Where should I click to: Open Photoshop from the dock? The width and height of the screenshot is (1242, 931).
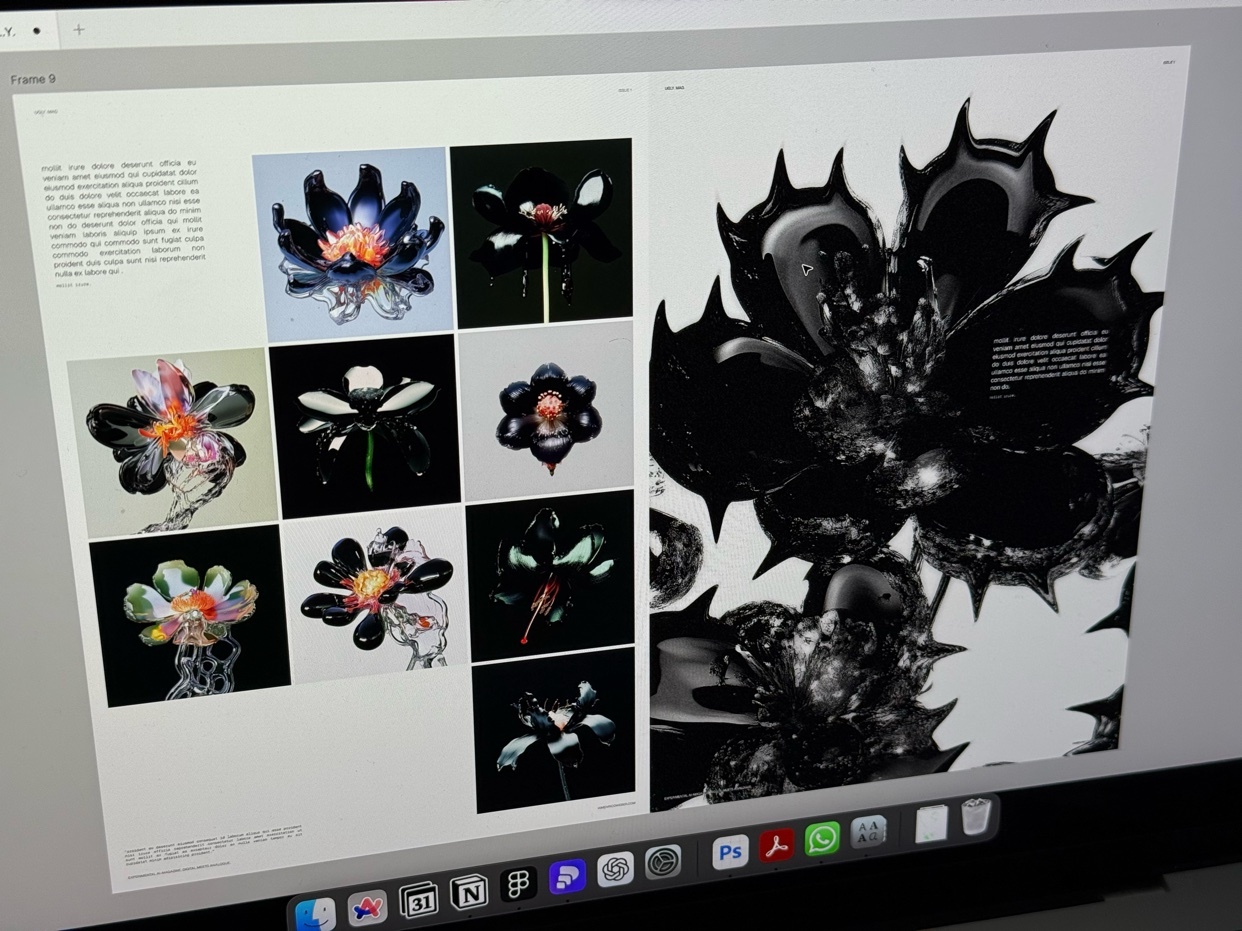(730, 851)
